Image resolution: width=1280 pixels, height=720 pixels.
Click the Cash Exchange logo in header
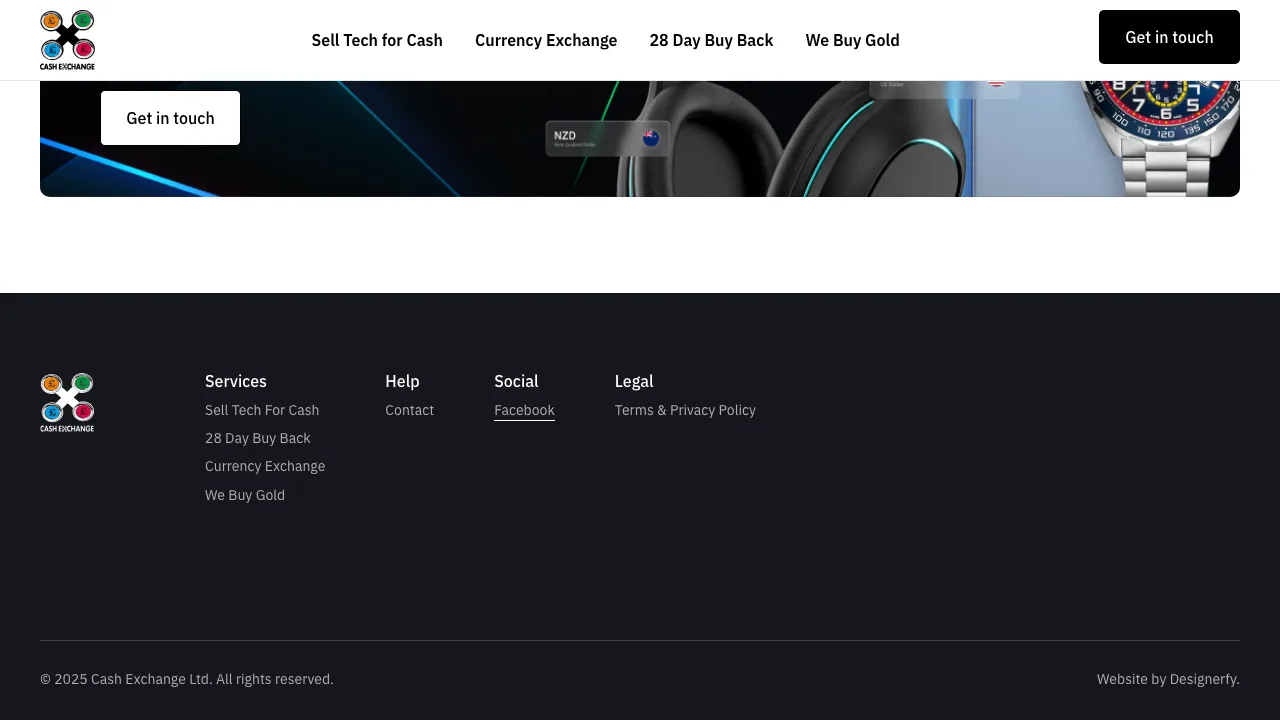tap(67, 40)
